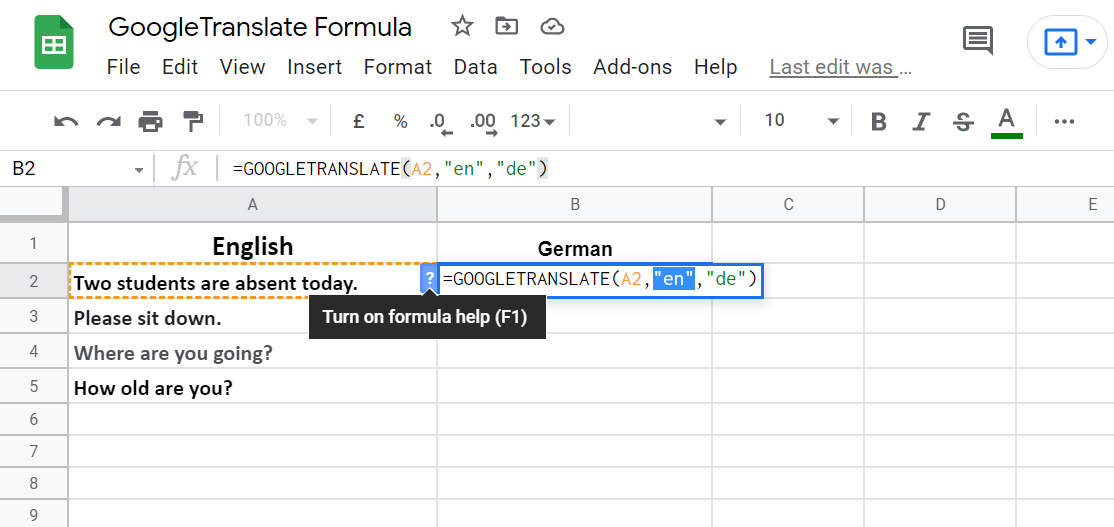
Task: Select cell A4 Where are you going?
Action: (x=252, y=353)
